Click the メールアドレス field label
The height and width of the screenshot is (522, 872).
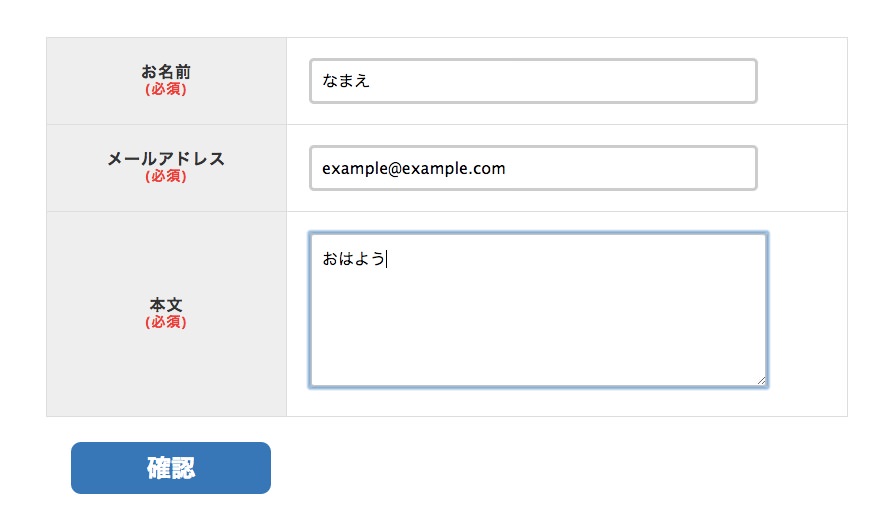tap(166, 159)
